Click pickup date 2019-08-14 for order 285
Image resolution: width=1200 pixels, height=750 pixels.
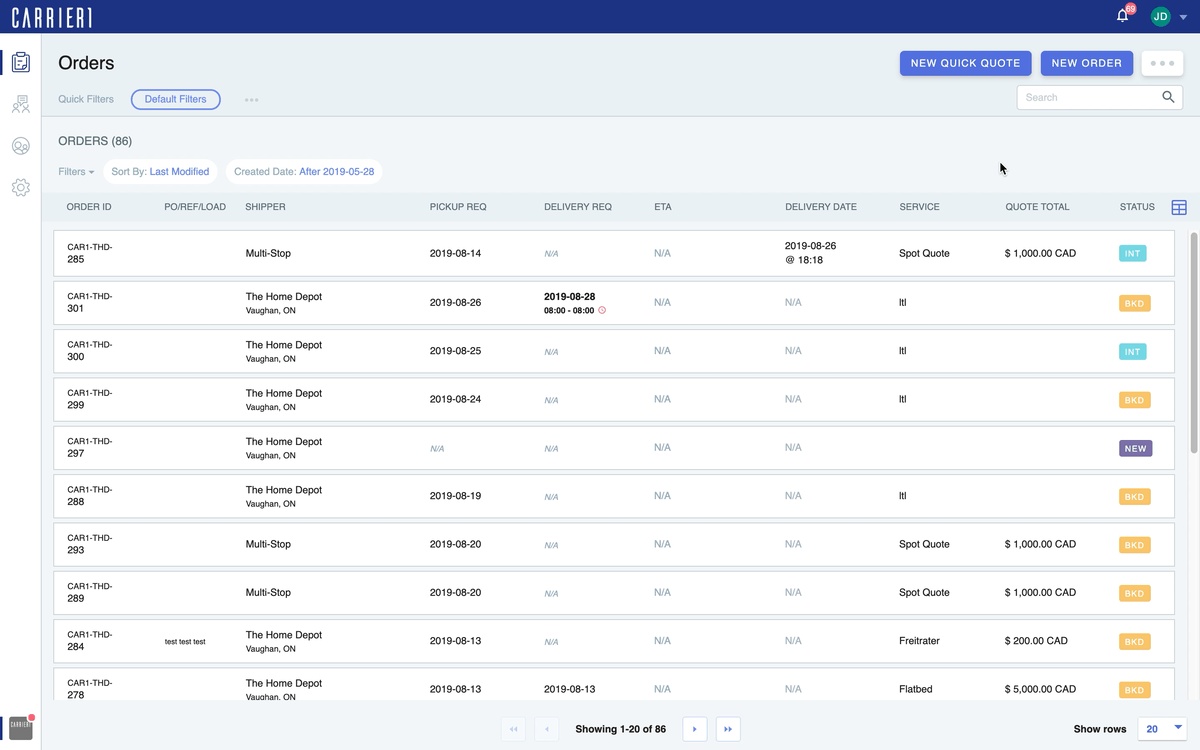tap(455, 254)
